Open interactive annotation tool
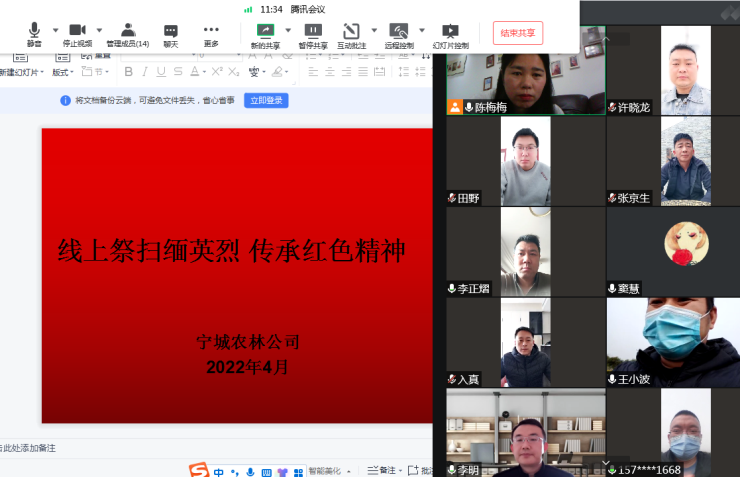740x477 pixels. pos(351,33)
